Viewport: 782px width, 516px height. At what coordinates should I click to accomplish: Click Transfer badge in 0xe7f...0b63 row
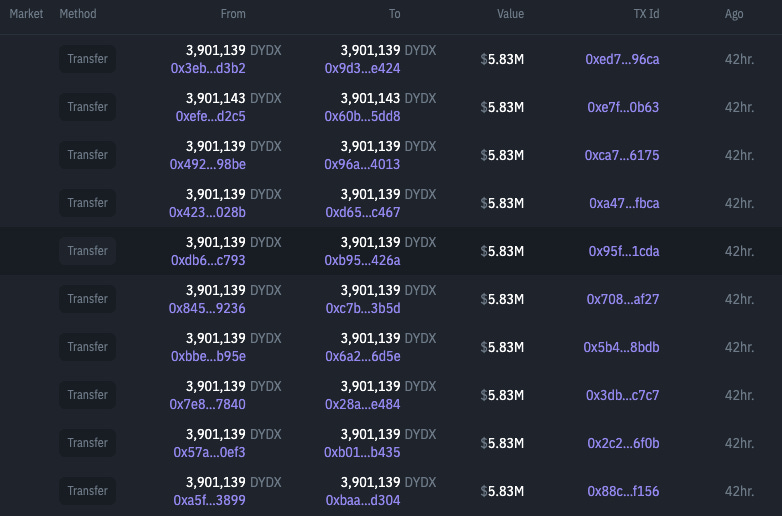coord(88,107)
